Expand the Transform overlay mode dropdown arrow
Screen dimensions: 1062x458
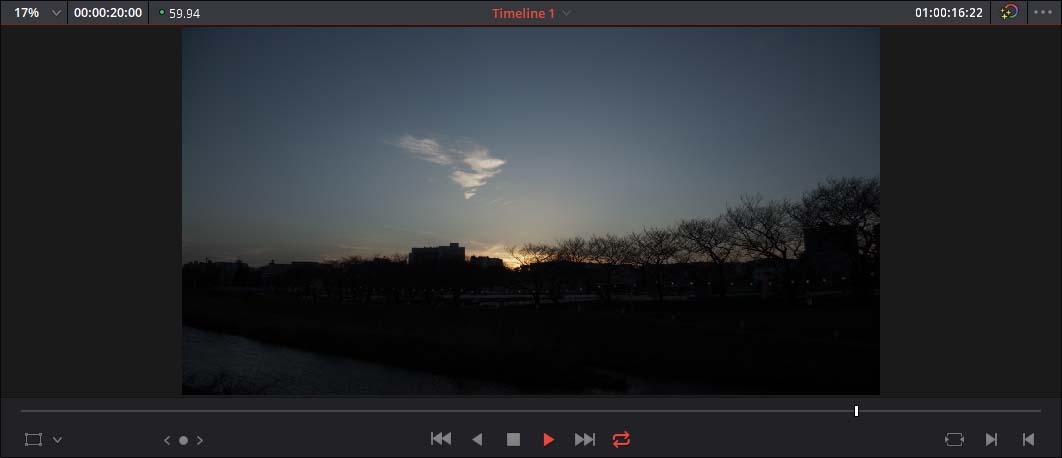pyautogui.click(x=58, y=440)
